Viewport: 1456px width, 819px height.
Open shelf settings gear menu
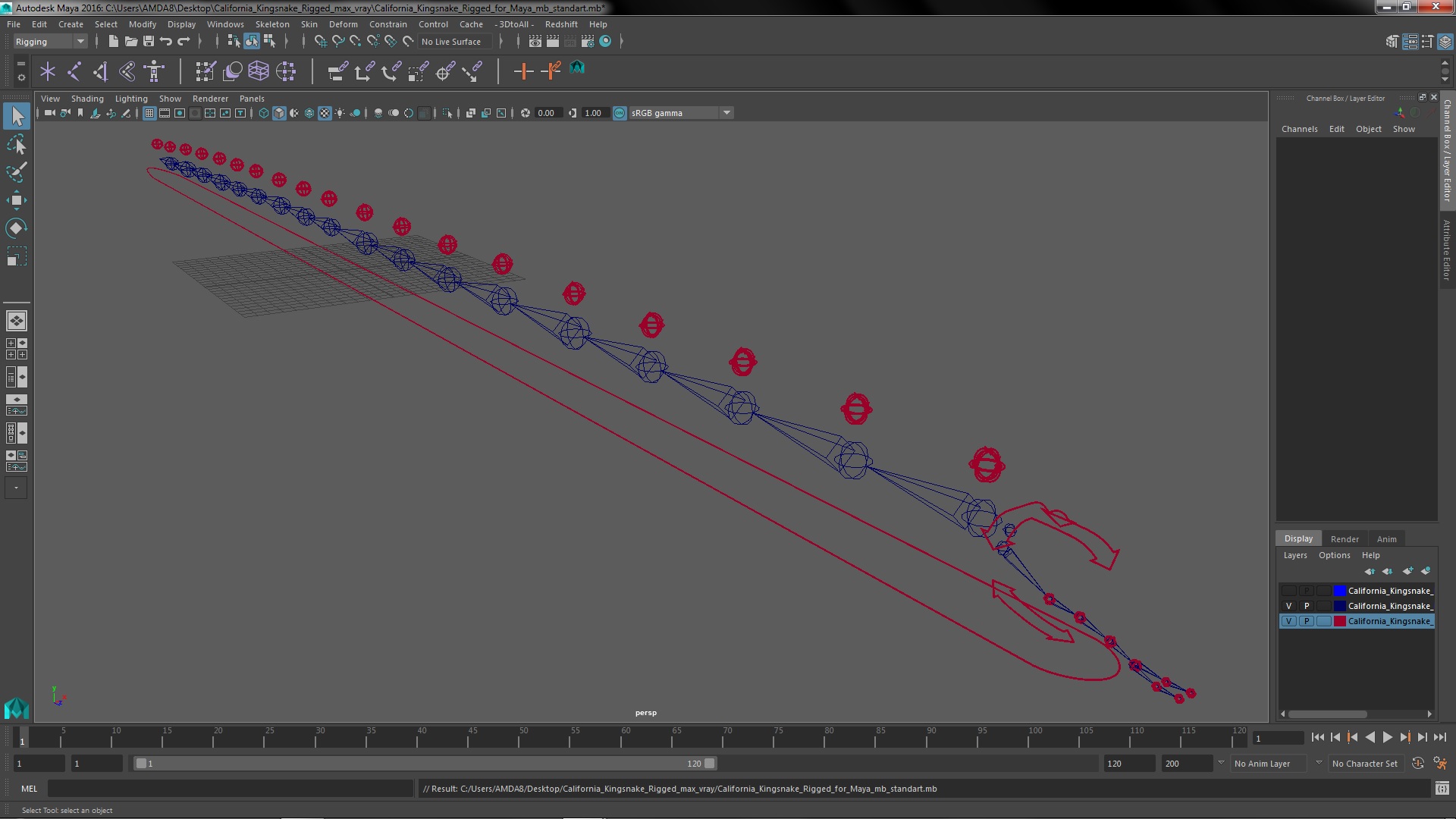[21, 77]
